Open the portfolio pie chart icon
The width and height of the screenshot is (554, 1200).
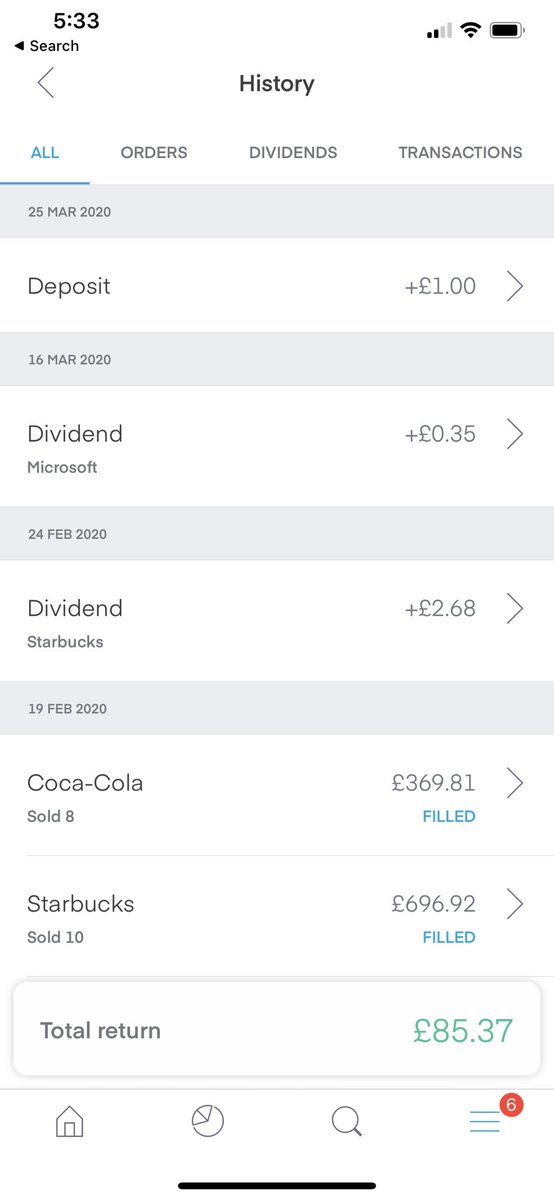[x=207, y=1121]
